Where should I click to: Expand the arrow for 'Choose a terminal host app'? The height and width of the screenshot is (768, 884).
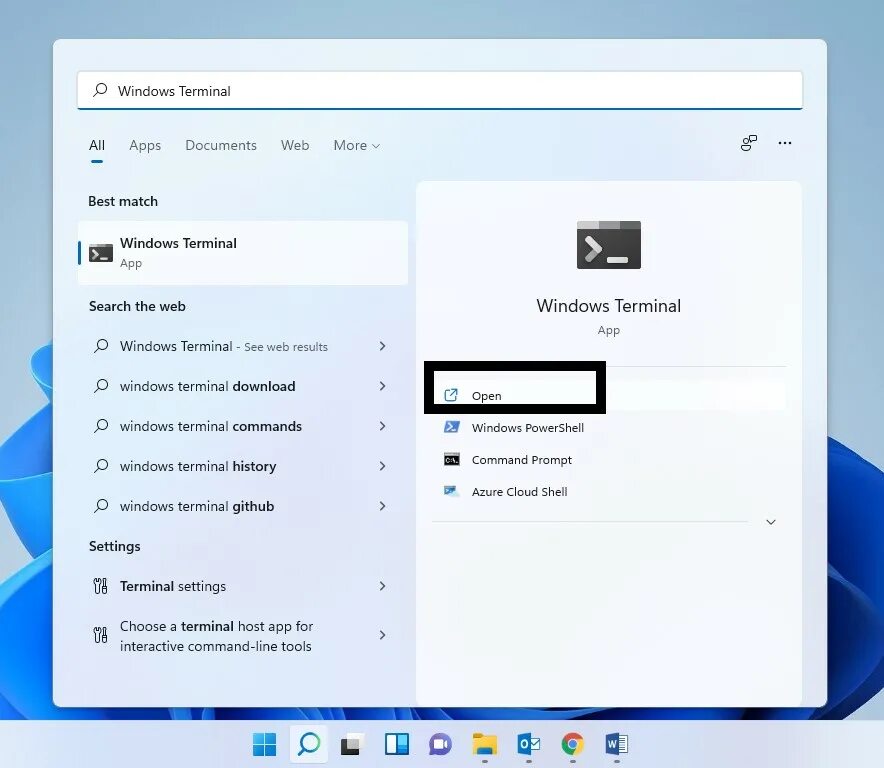382,635
